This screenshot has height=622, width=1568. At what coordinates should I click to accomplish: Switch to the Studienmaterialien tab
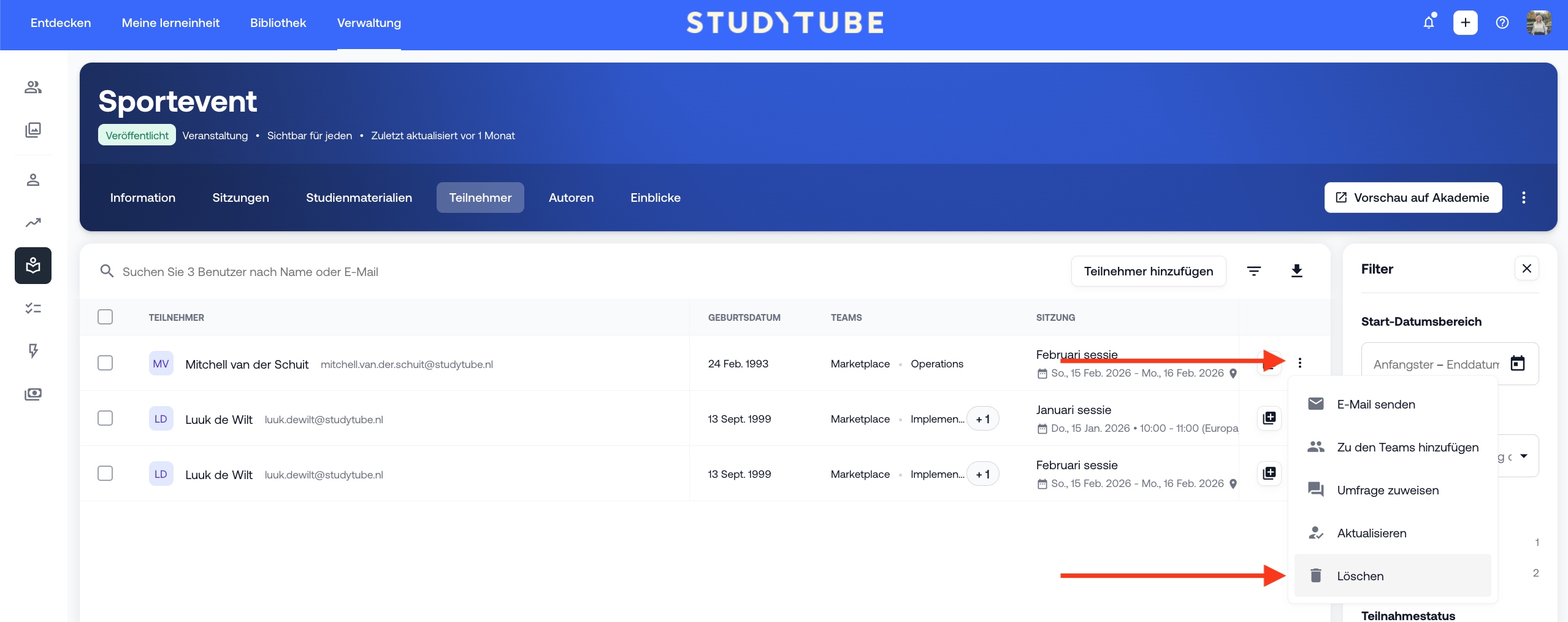pyautogui.click(x=359, y=198)
